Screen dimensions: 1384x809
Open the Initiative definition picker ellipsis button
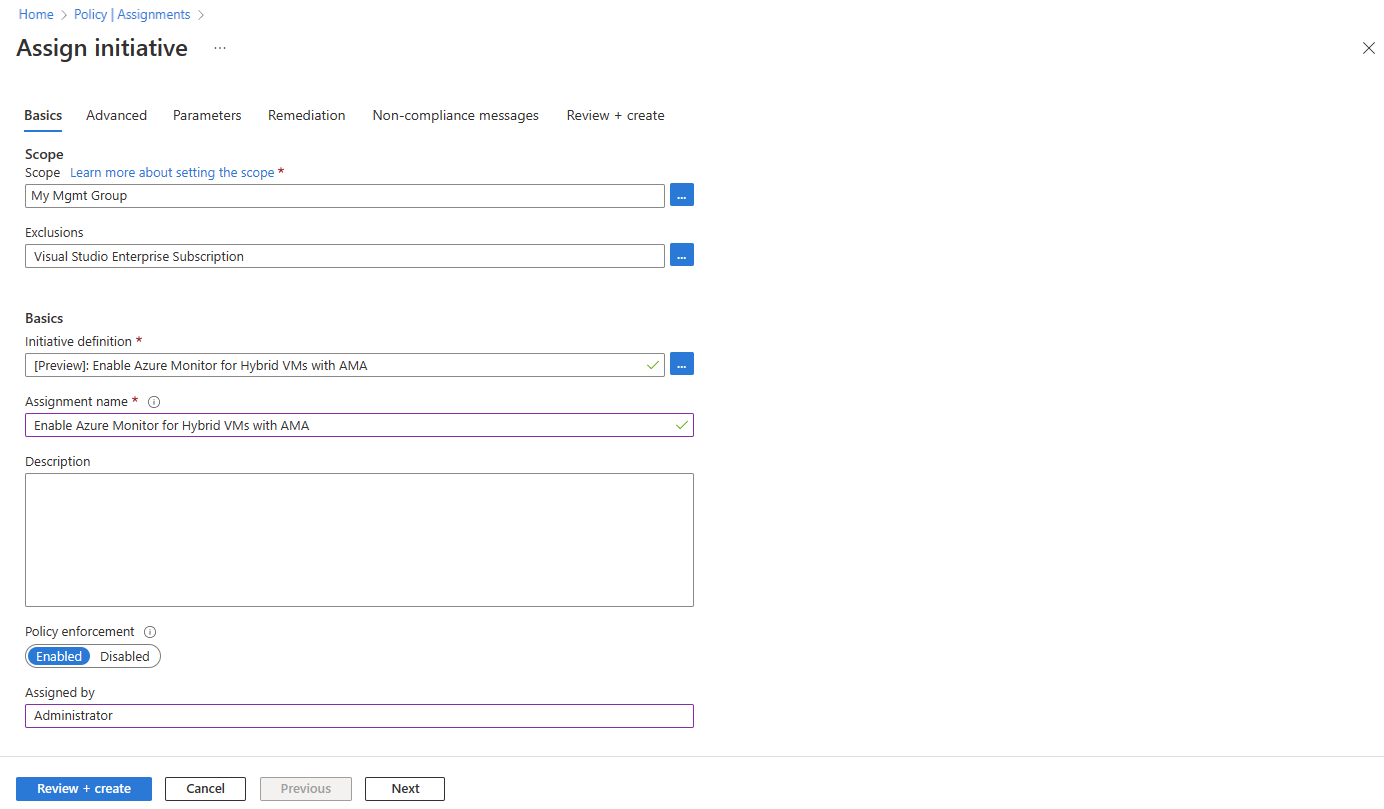click(x=681, y=364)
